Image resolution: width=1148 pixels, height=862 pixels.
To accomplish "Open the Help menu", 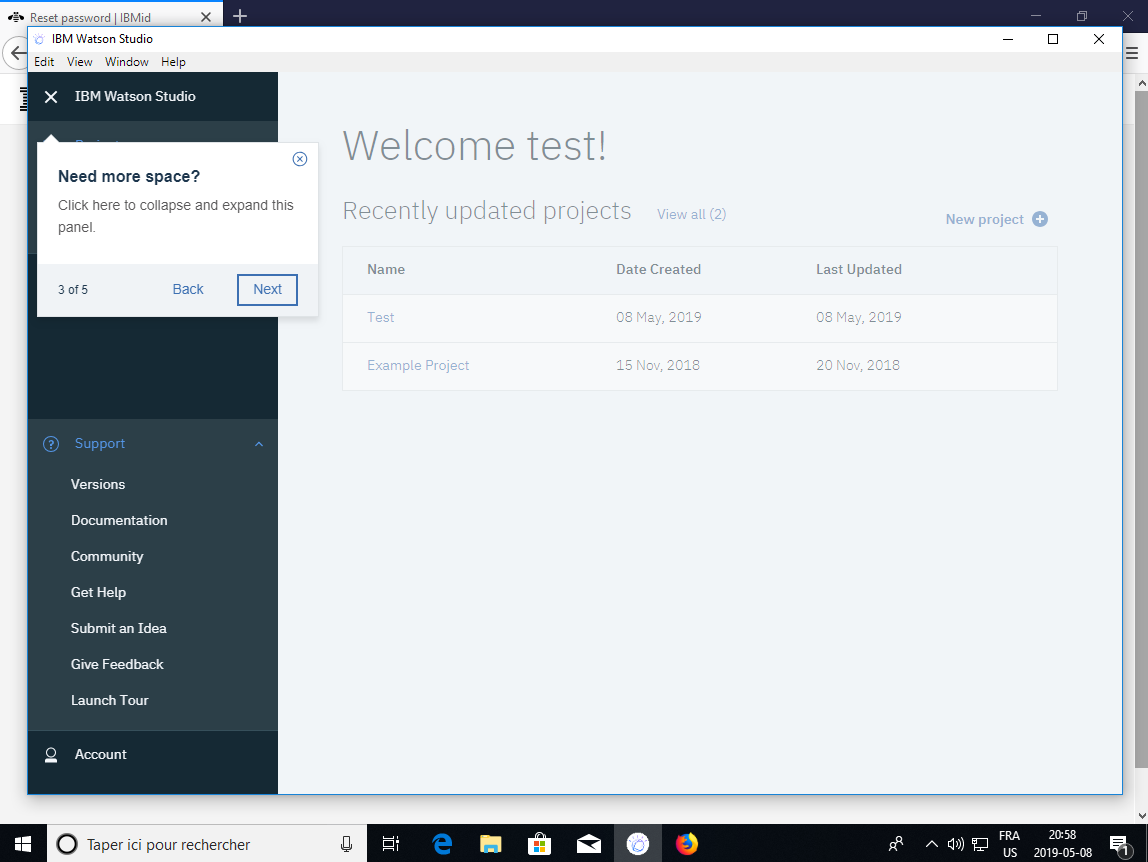I will pyautogui.click(x=173, y=62).
